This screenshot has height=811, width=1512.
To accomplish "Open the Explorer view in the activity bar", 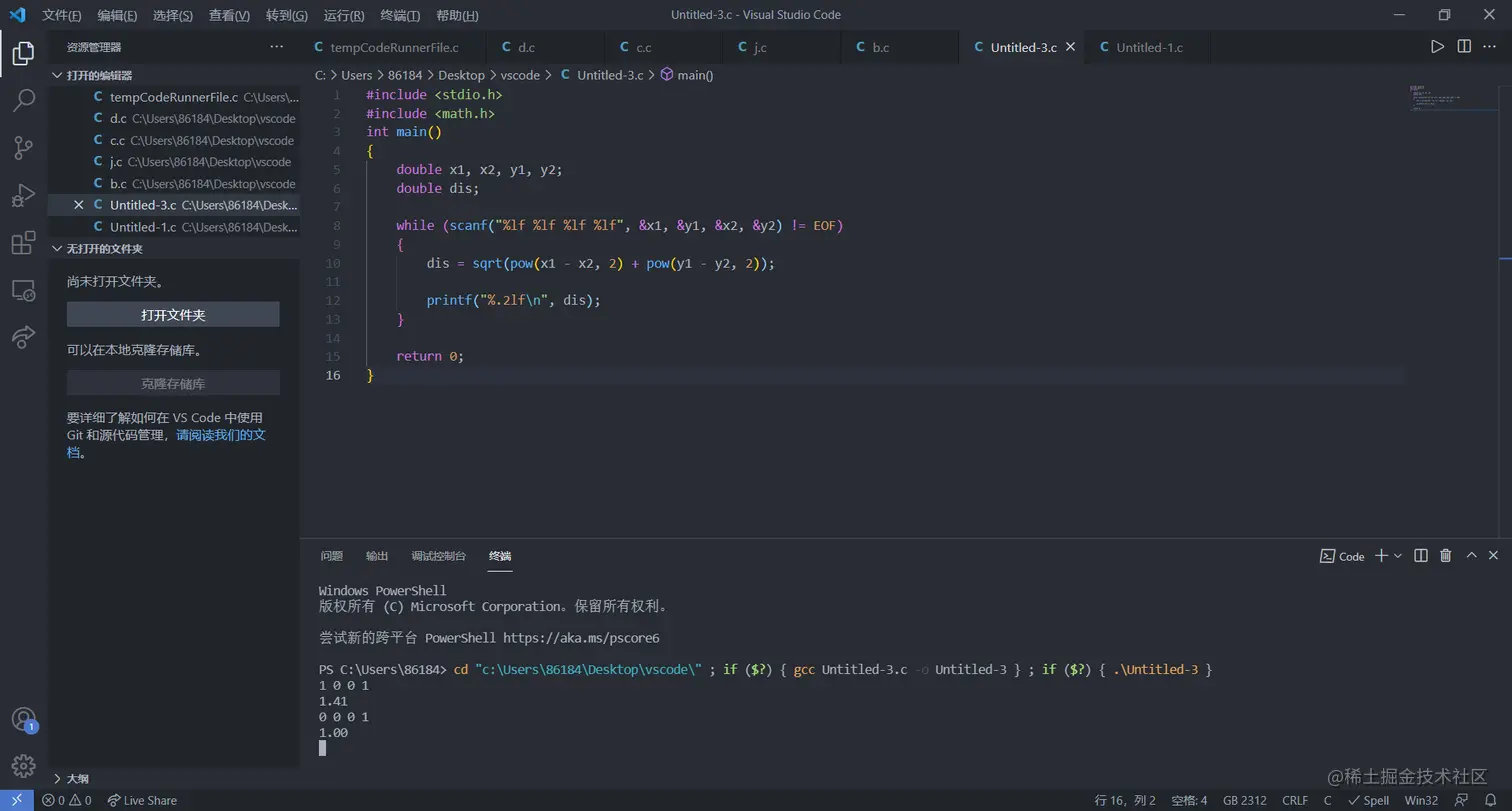I will (23, 53).
